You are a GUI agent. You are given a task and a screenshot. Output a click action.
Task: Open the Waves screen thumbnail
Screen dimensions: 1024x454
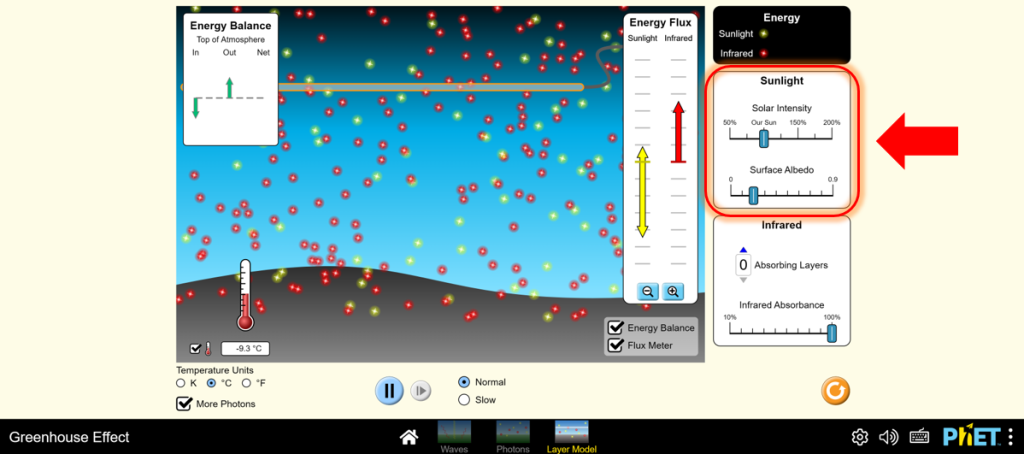(454, 437)
